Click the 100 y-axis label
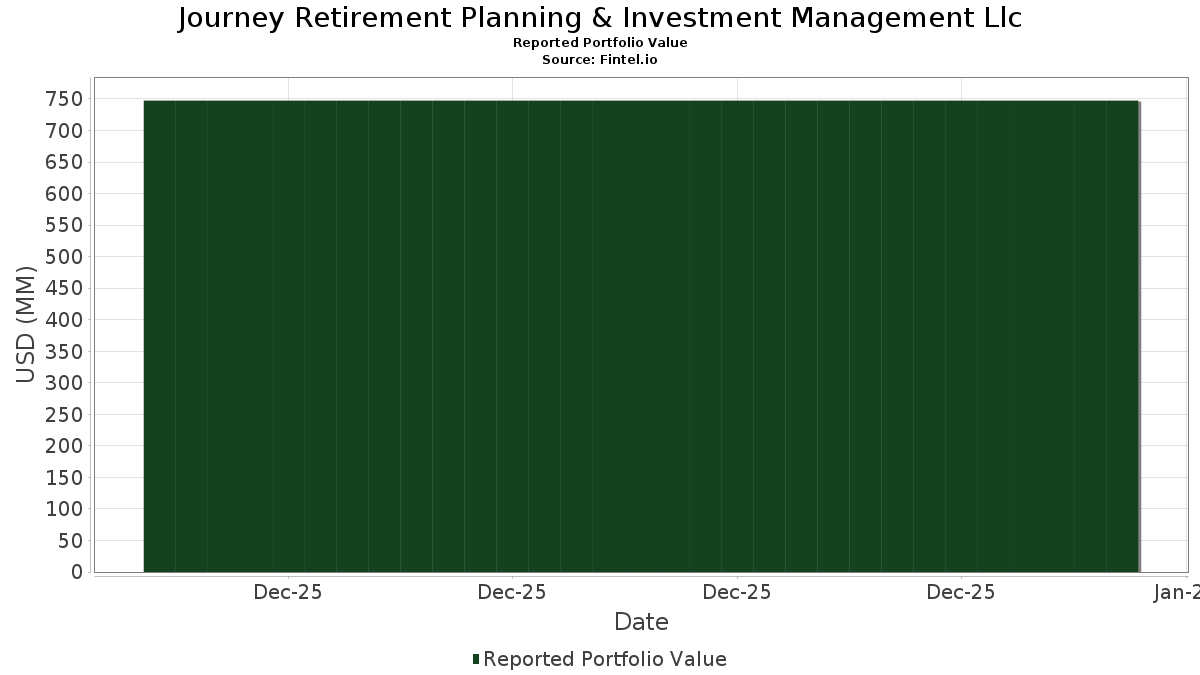Viewport: 1200px width, 675px height. [x=63, y=509]
